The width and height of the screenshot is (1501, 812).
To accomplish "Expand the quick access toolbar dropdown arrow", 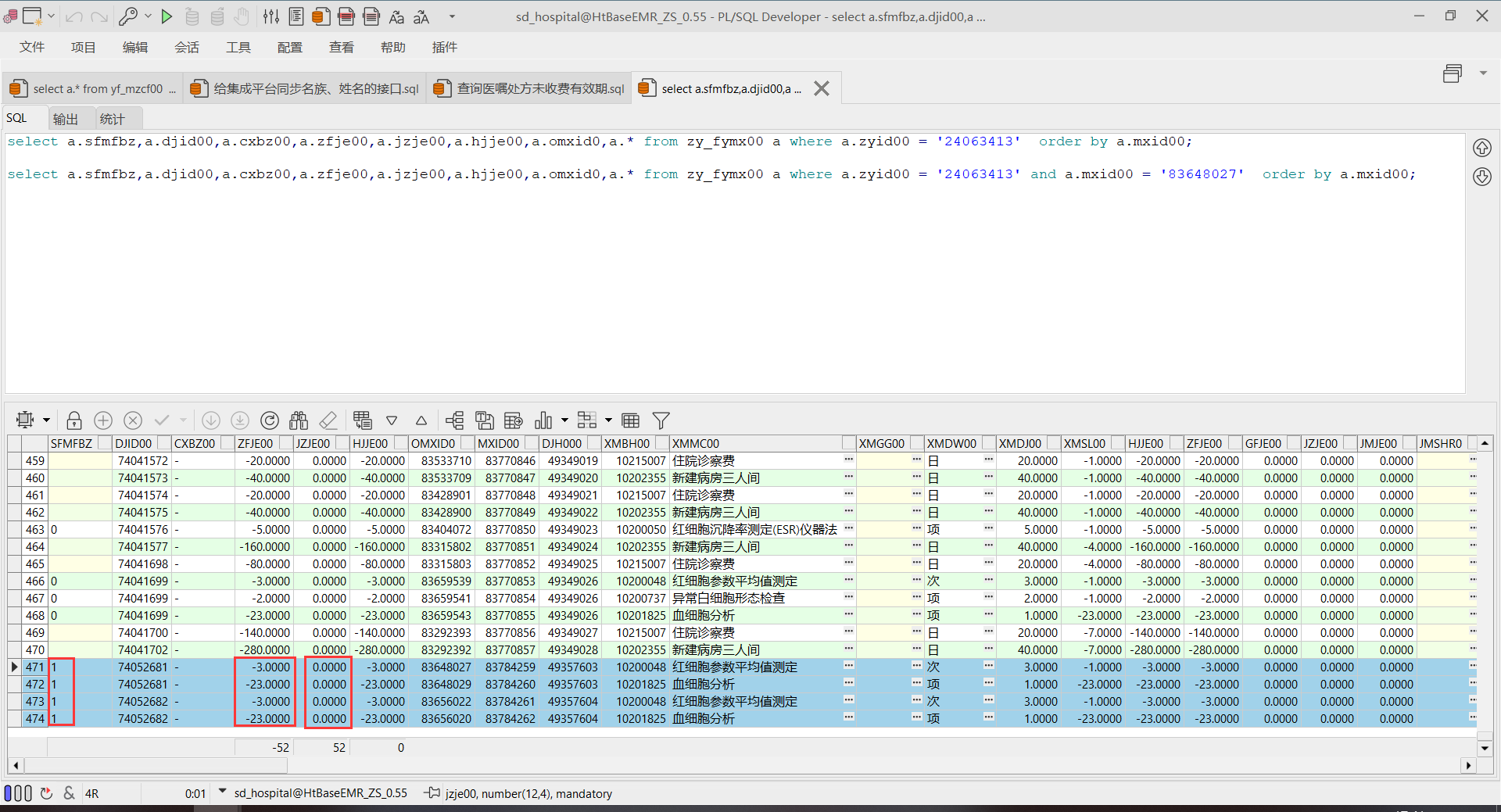I will [452, 16].
